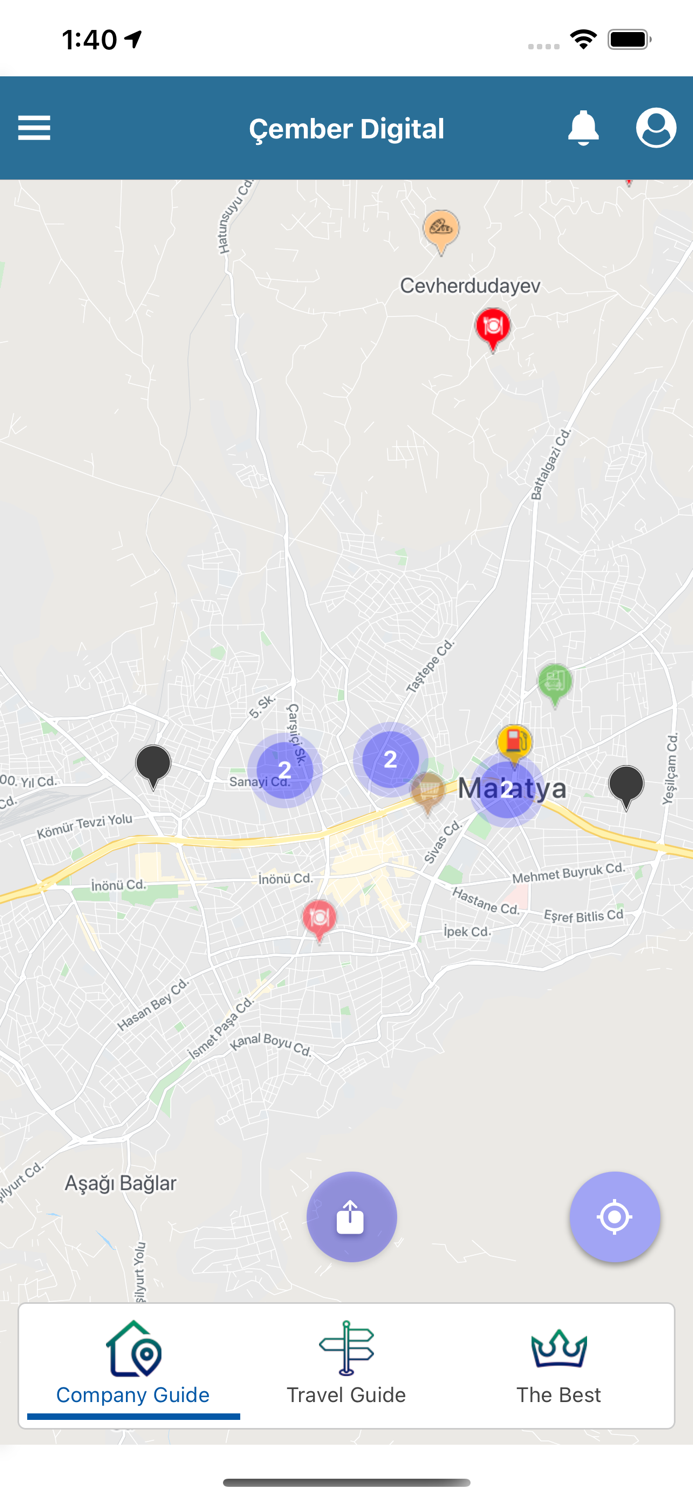Tap the green building marker

tap(555, 684)
